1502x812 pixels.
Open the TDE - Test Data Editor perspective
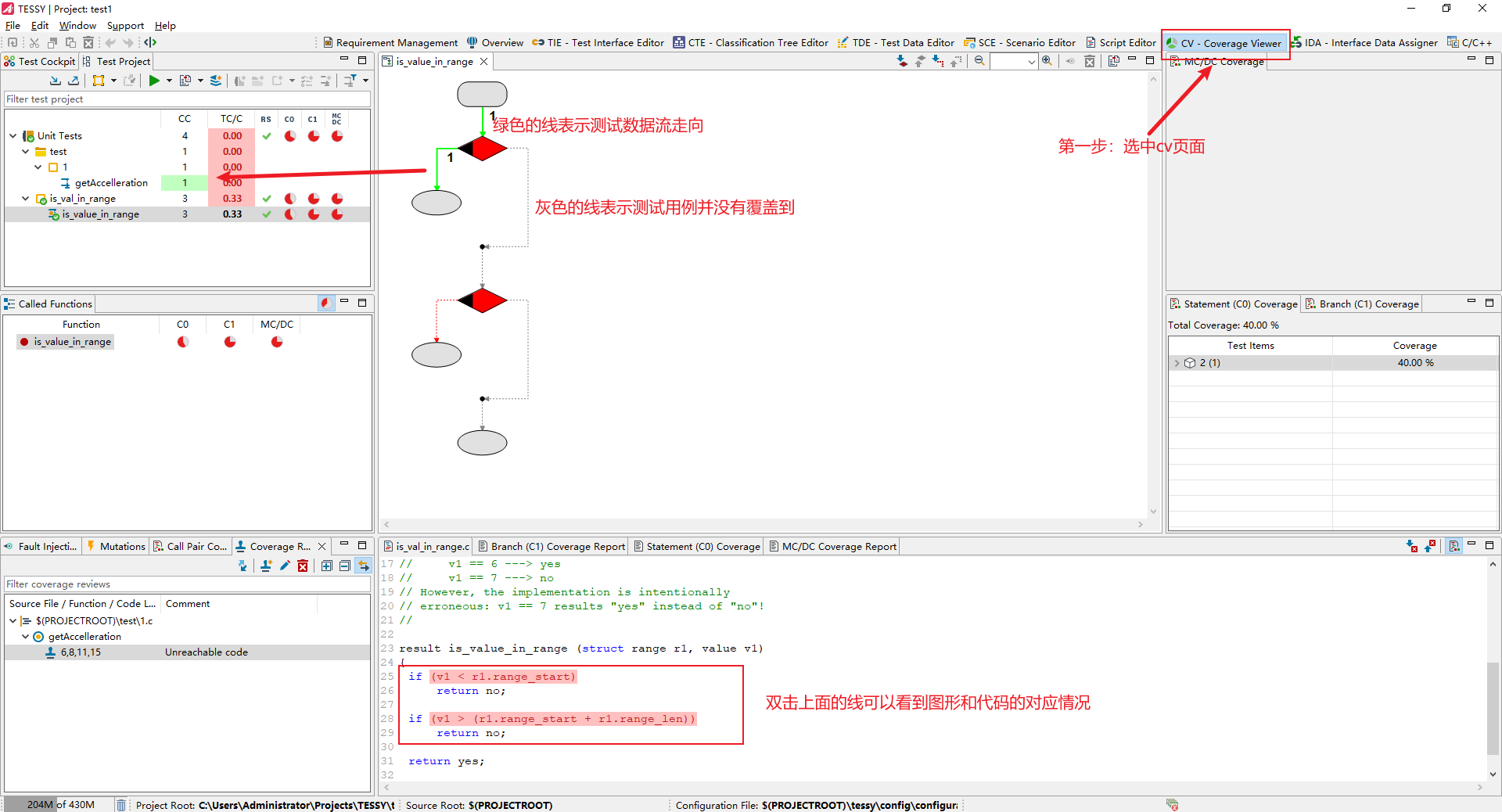pyautogui.click(x=896, y=43)
